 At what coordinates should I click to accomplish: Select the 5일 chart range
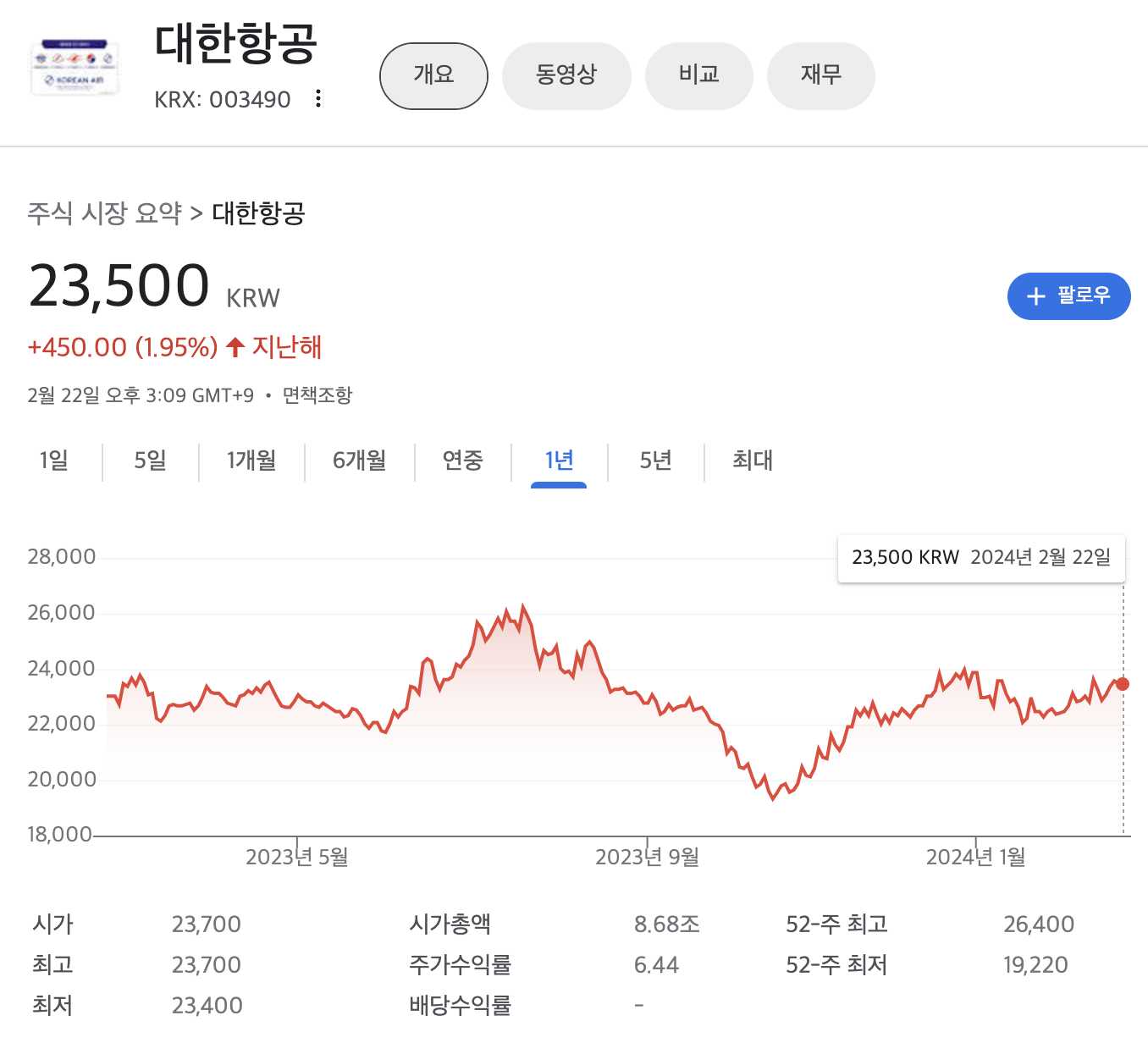click(150, 461)
